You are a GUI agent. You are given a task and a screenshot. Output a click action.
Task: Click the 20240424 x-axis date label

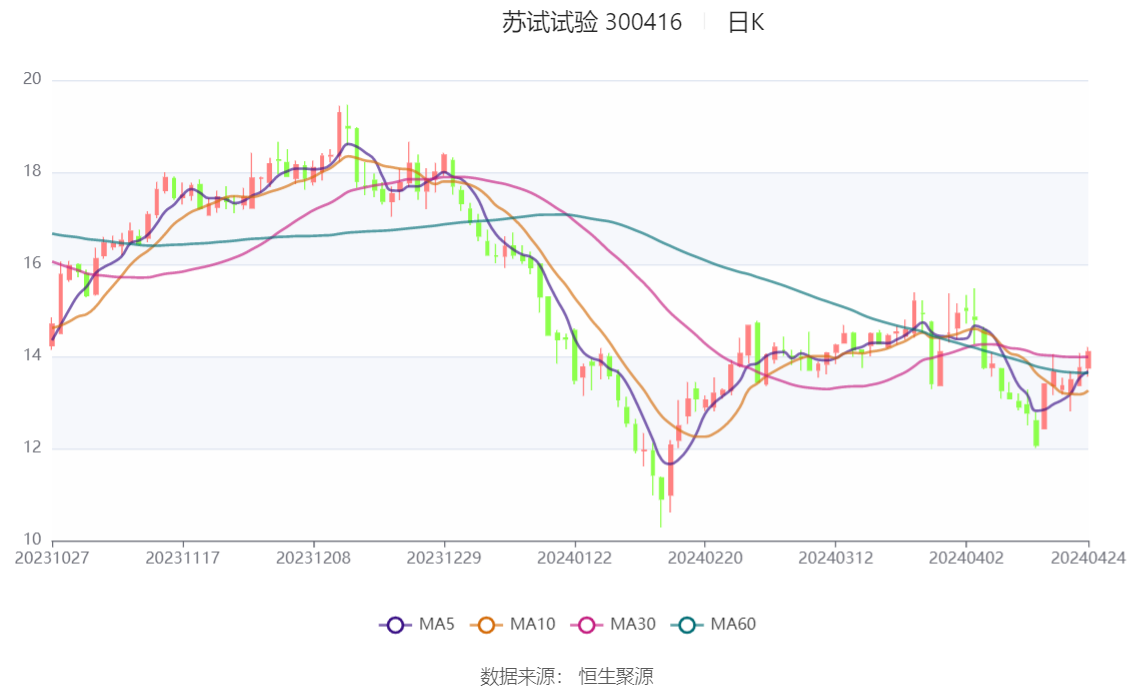point(1088,558)
